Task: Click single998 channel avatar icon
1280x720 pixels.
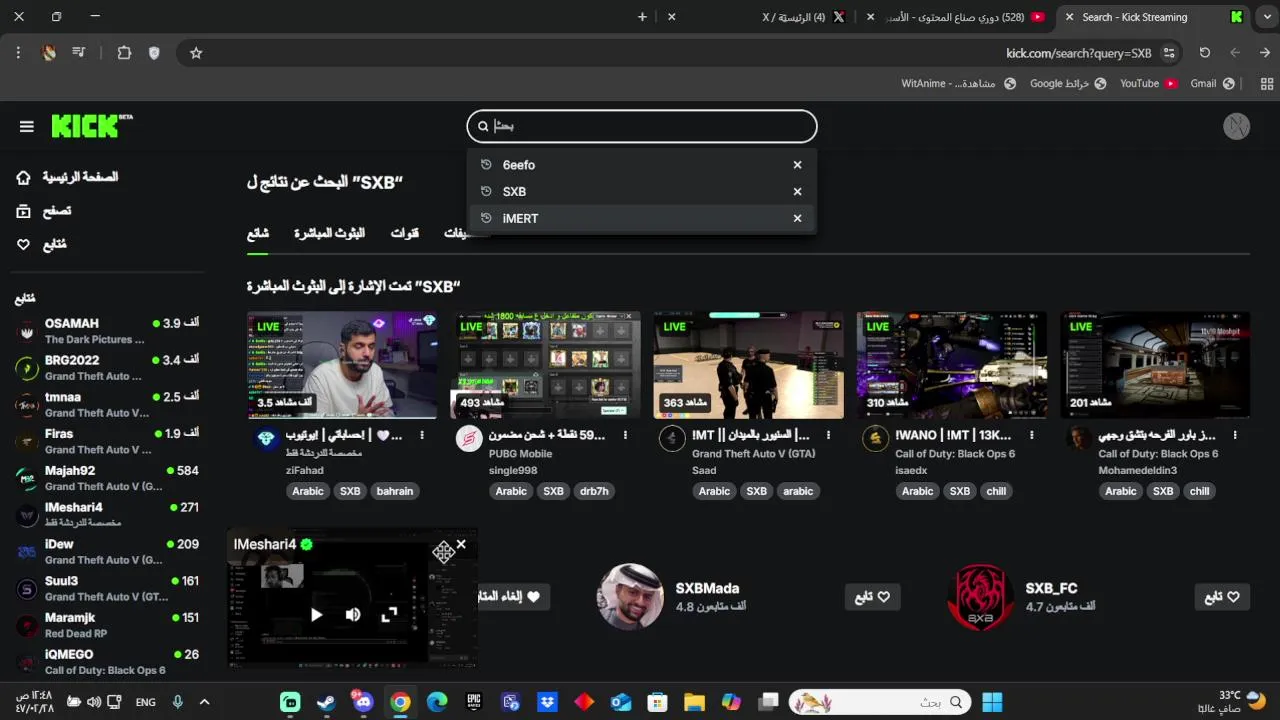Action: click(469, 439)
